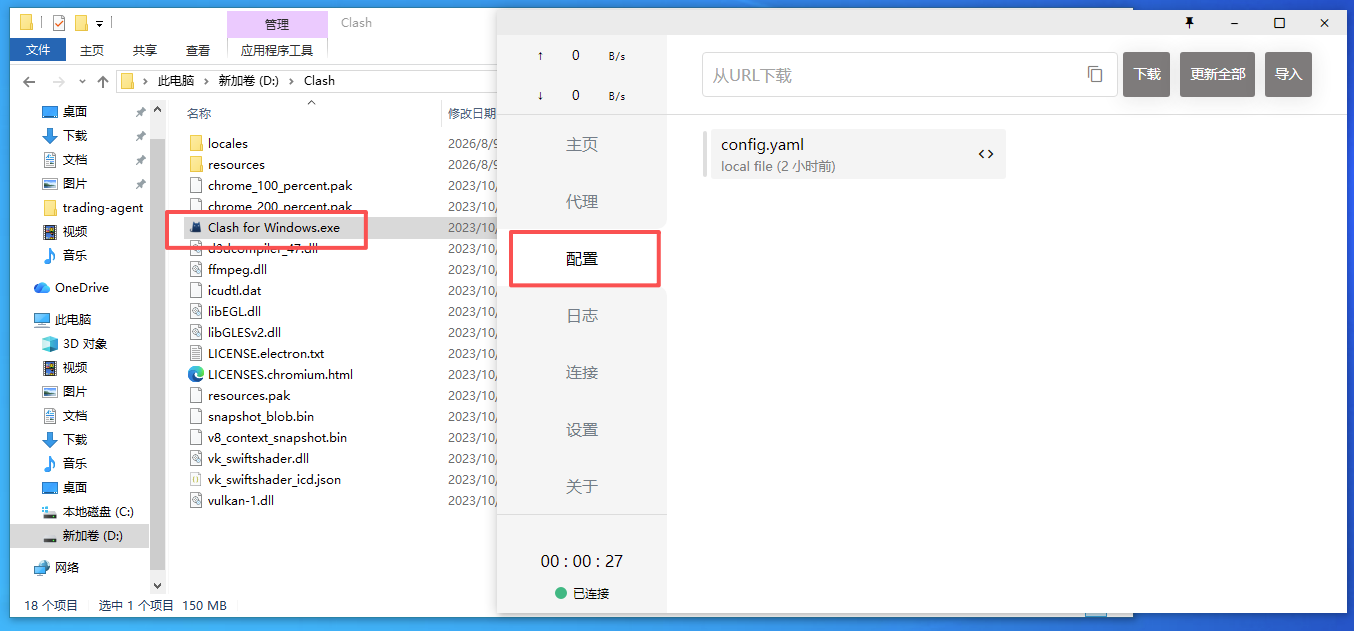Select the locales folder
The width and height of the screenshot is (1354, 631).
(227, 143)
